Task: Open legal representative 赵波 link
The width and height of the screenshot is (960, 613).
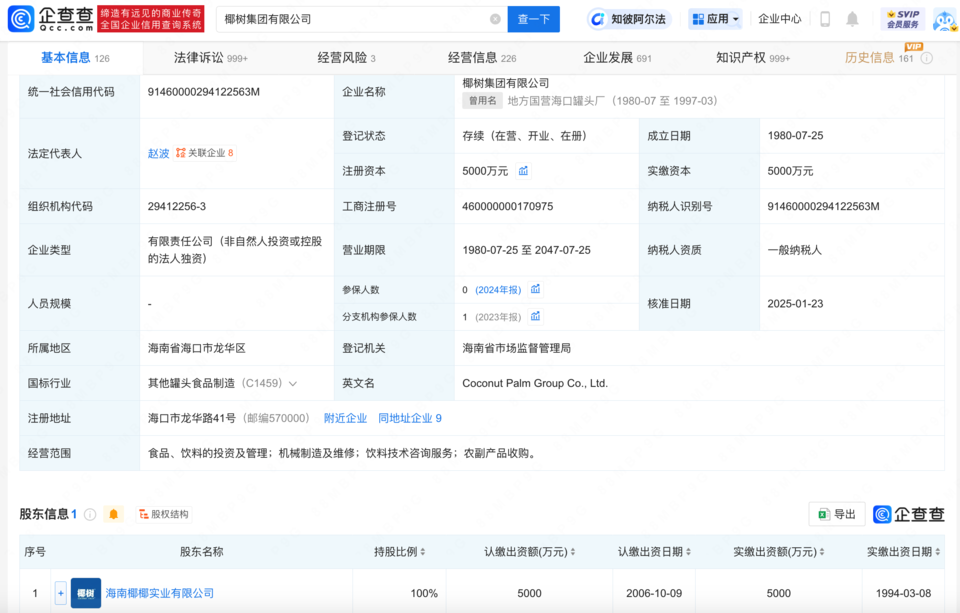Action: (x=158, y=153)
